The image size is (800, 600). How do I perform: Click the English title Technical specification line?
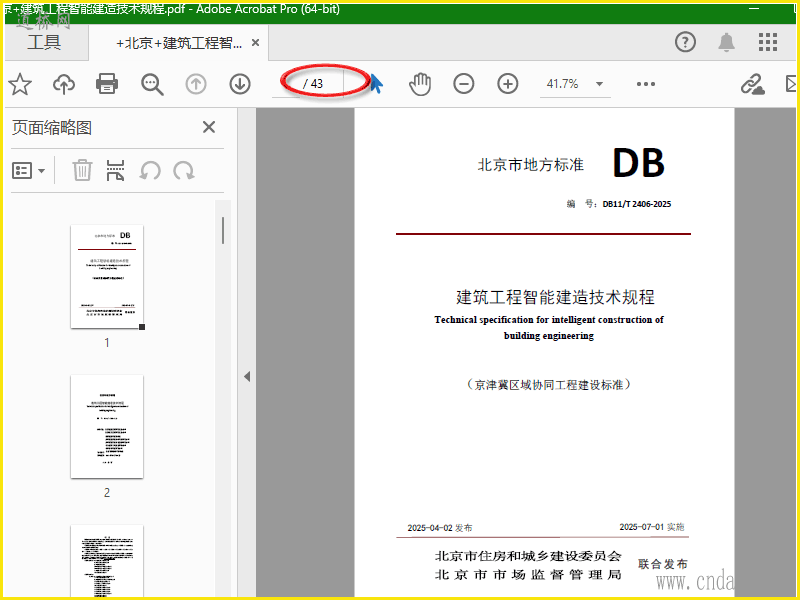tap(549, 320)
